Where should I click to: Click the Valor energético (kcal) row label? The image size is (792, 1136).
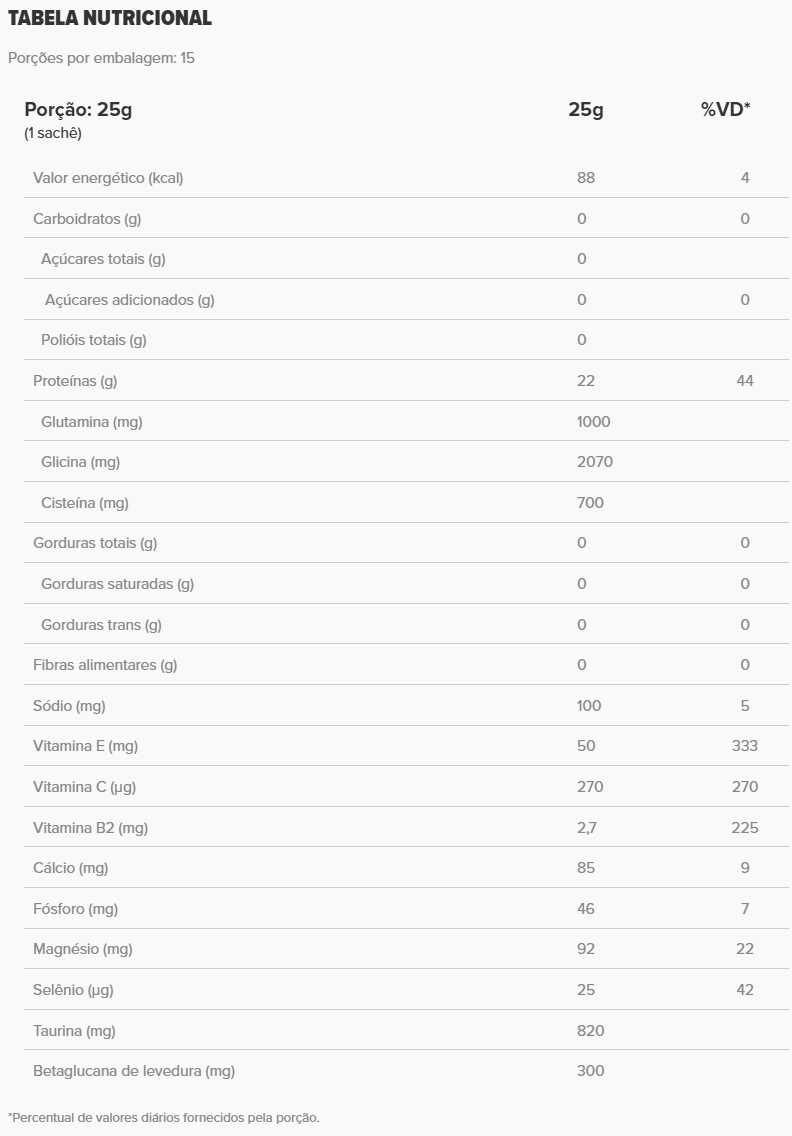108,178
